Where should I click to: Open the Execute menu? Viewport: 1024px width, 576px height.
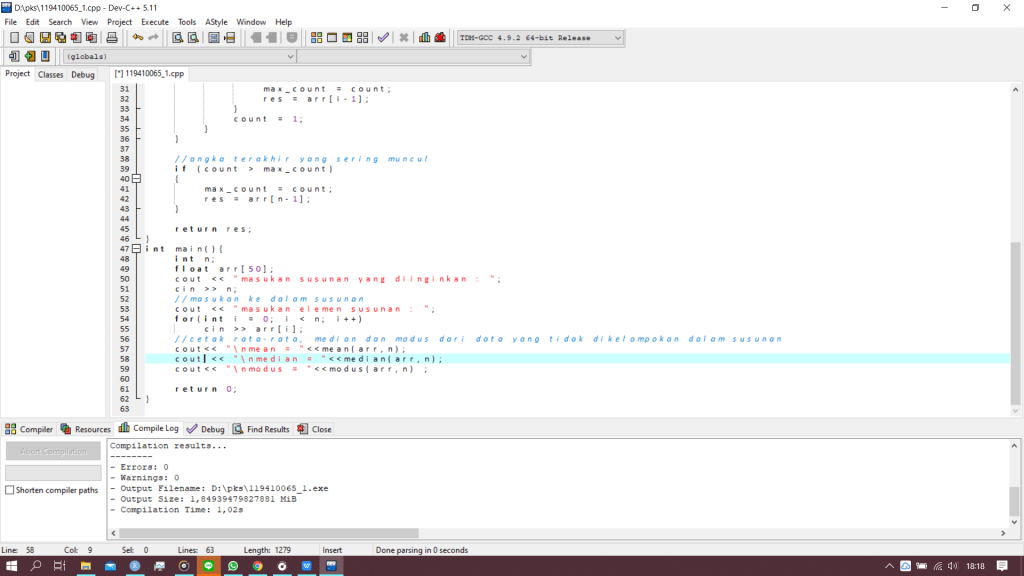pos(155,21)
